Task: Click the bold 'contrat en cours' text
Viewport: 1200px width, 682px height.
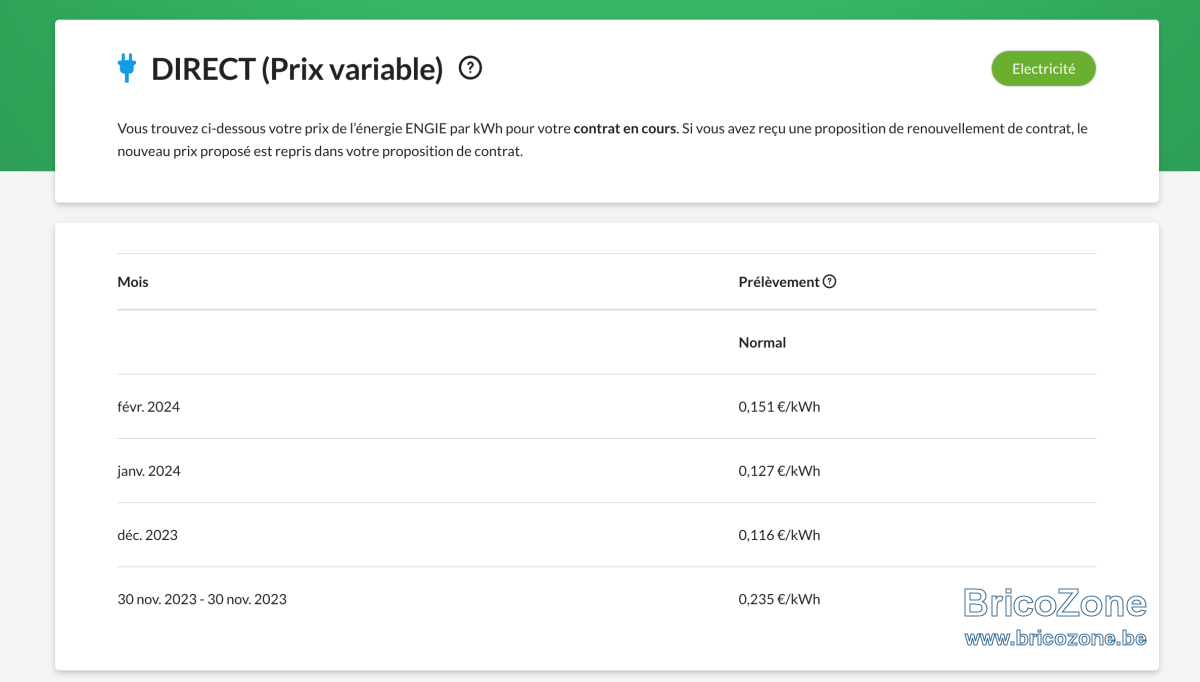Action: pyautogui.click(x=625, y=129)
